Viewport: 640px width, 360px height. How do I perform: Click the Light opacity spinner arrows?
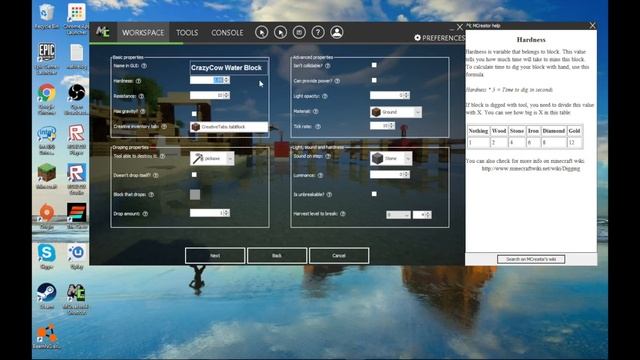407,95
